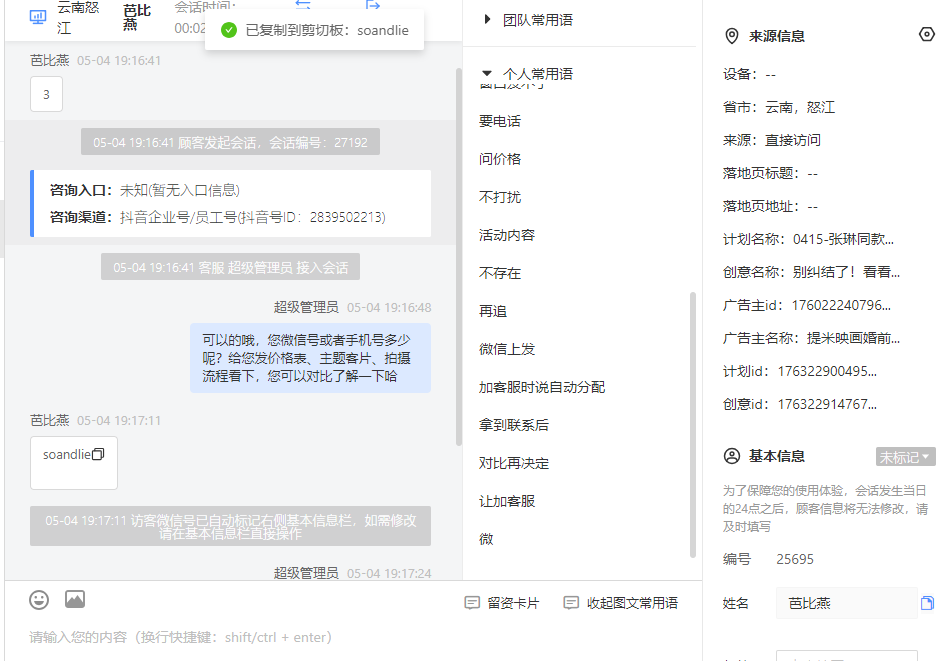Click the 云南怒江 location label in header

78,17
